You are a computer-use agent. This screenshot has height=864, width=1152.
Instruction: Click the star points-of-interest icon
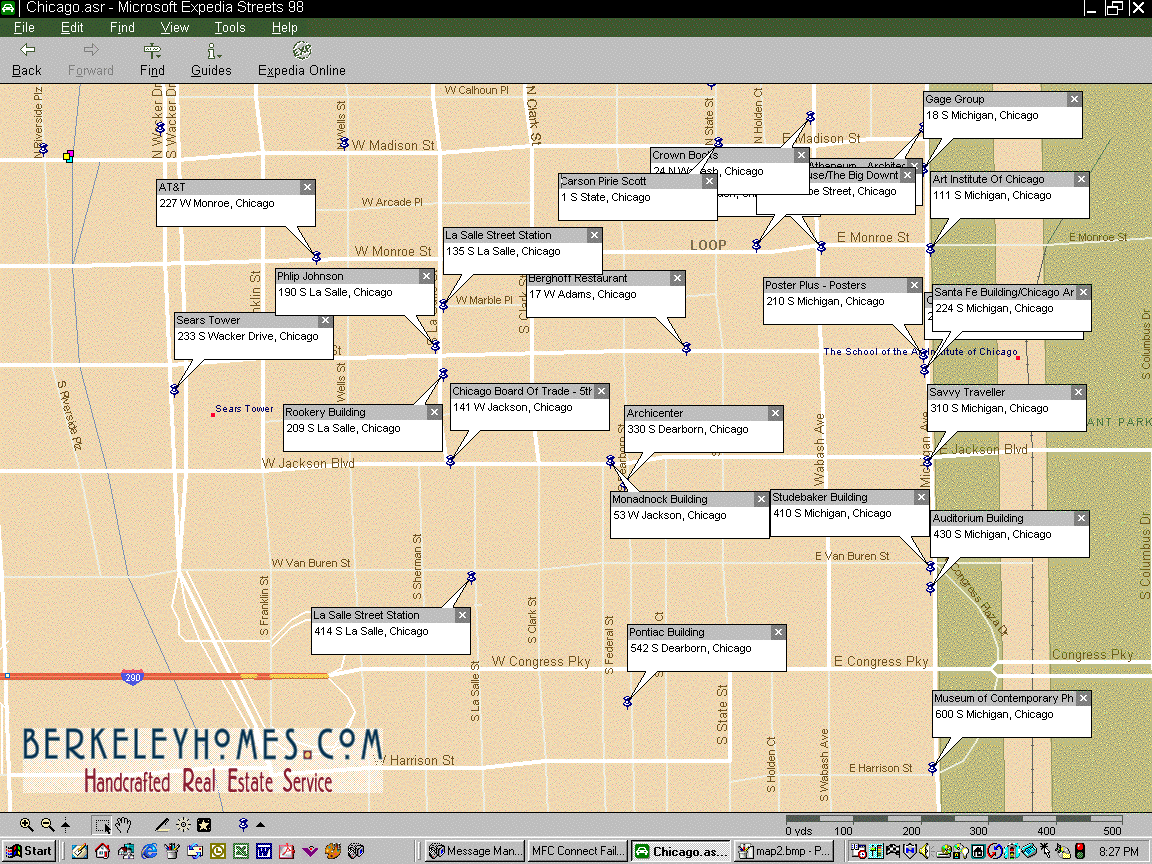coord(204,825)
